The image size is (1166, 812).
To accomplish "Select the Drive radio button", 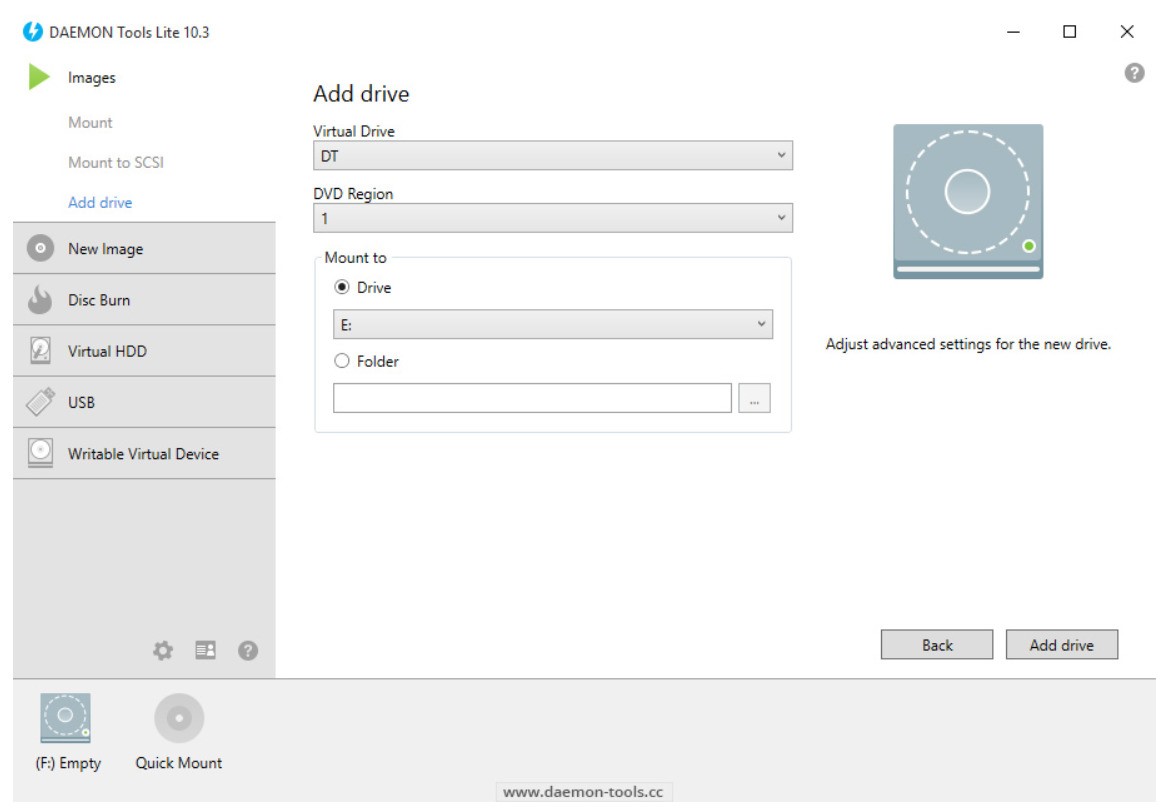I will click(343, 290).
